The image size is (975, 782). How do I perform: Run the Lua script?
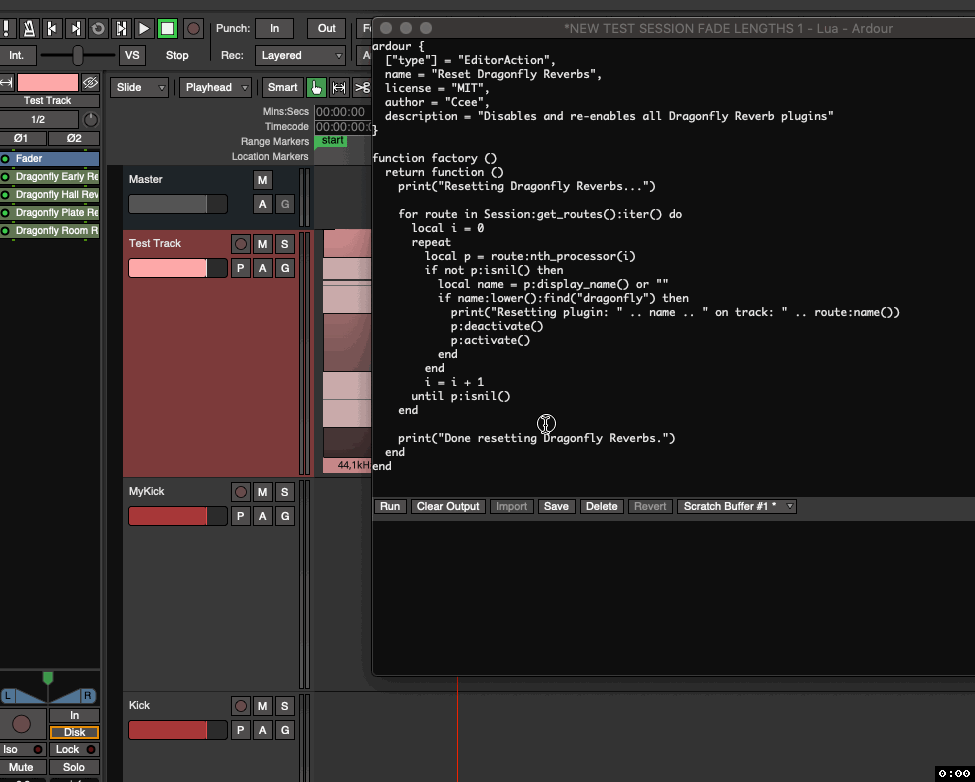[x=389, y=506]
